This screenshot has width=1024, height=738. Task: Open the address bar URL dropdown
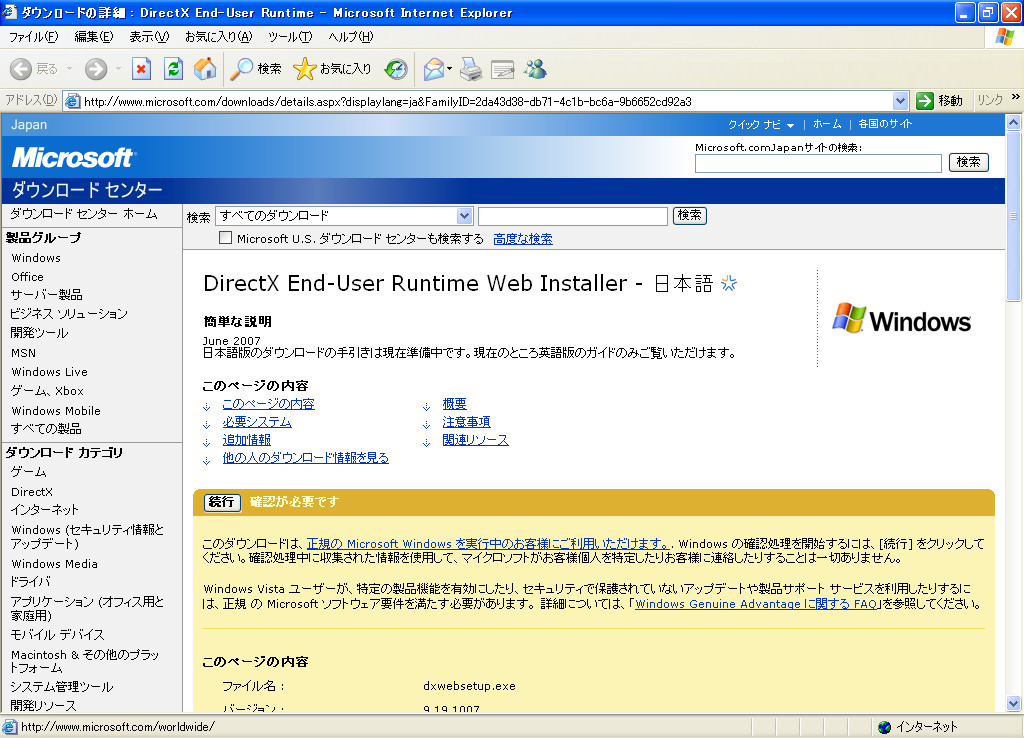900,101
